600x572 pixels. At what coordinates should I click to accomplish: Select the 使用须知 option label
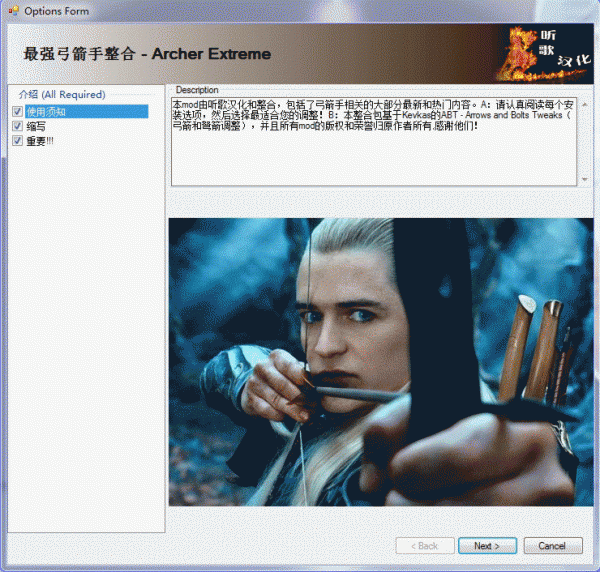pos(47,112)
